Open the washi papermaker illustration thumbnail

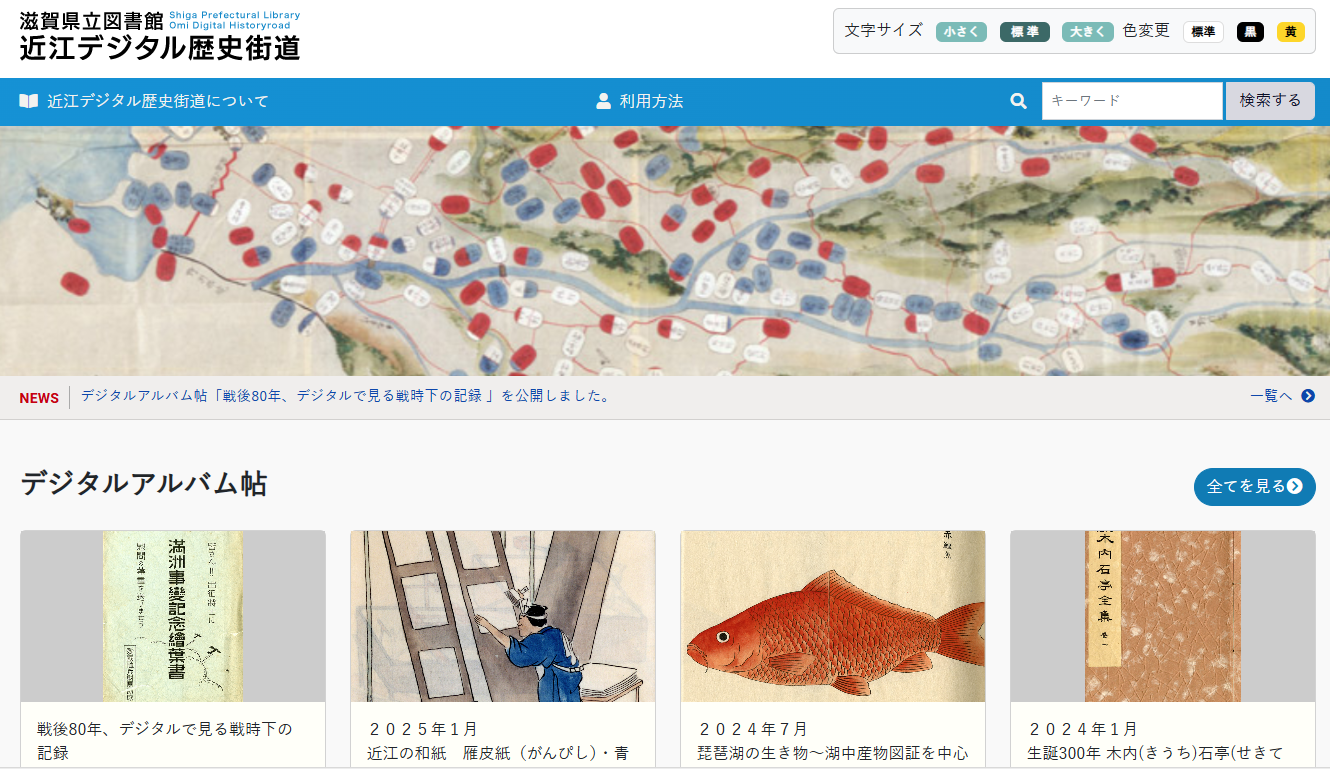point(503,616)
